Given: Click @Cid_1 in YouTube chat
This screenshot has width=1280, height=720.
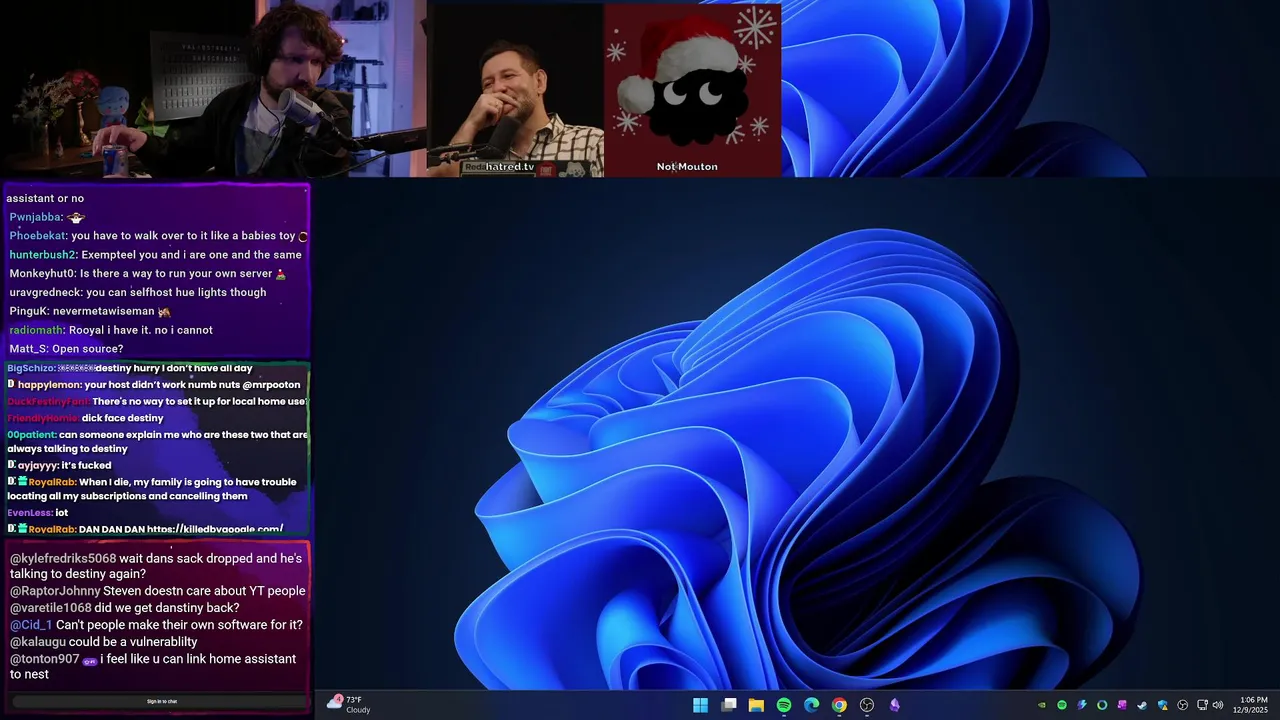Looking at the screenshot, I should click(31, 625).
